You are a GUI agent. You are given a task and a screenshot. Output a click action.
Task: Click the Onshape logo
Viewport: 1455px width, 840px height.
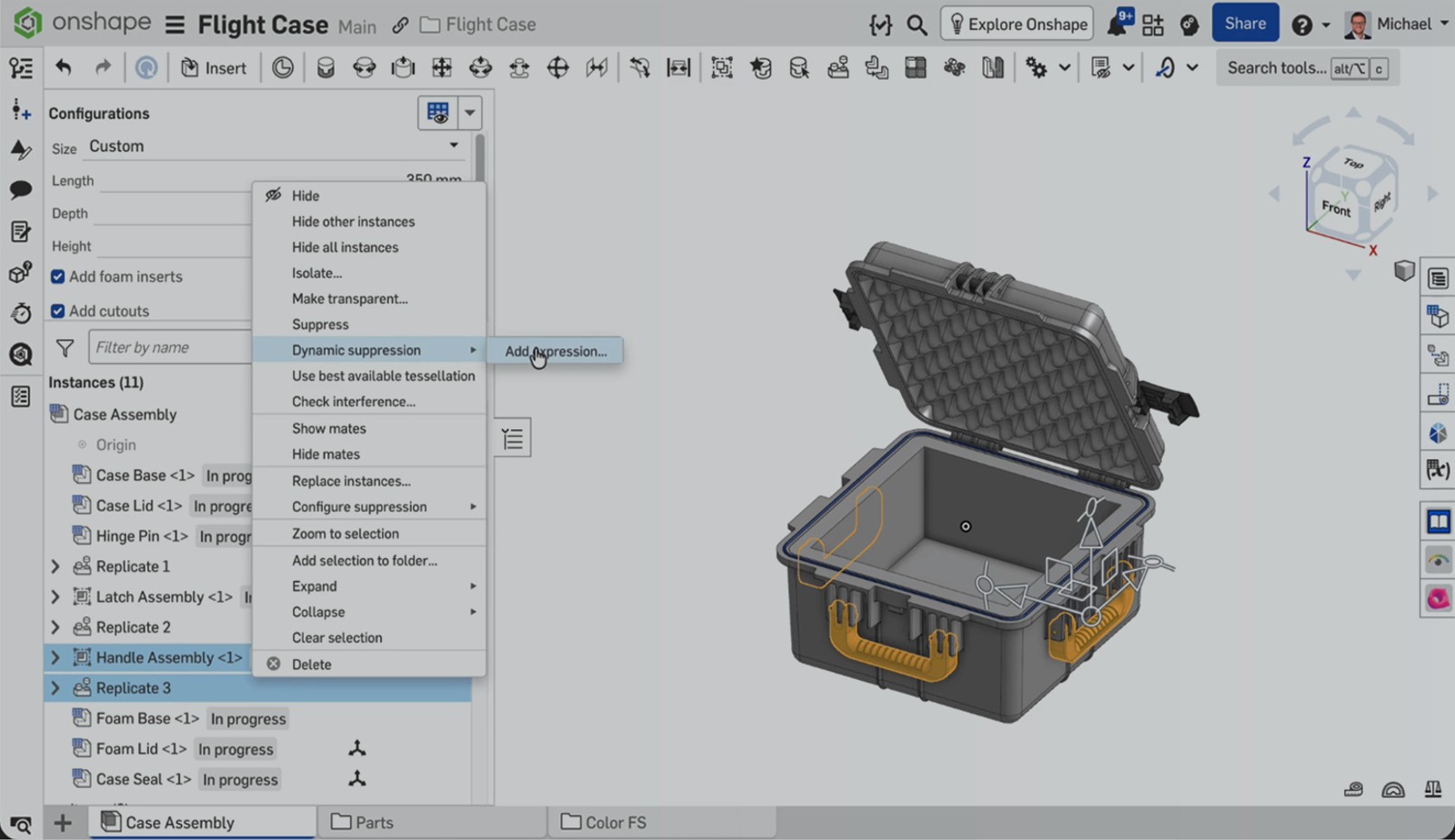point(28,23)
